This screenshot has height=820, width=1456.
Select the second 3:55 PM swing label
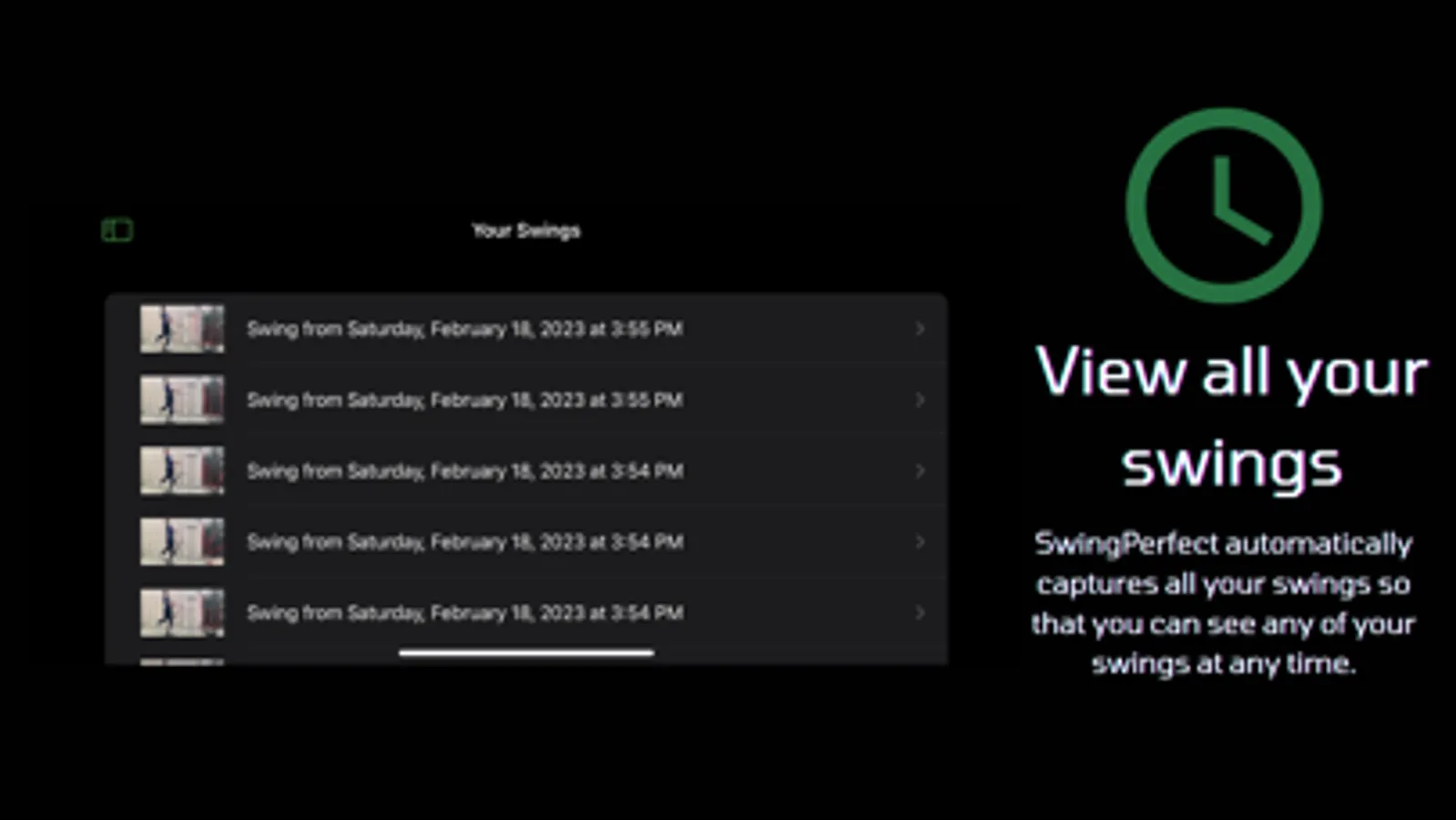coord(464,400)
